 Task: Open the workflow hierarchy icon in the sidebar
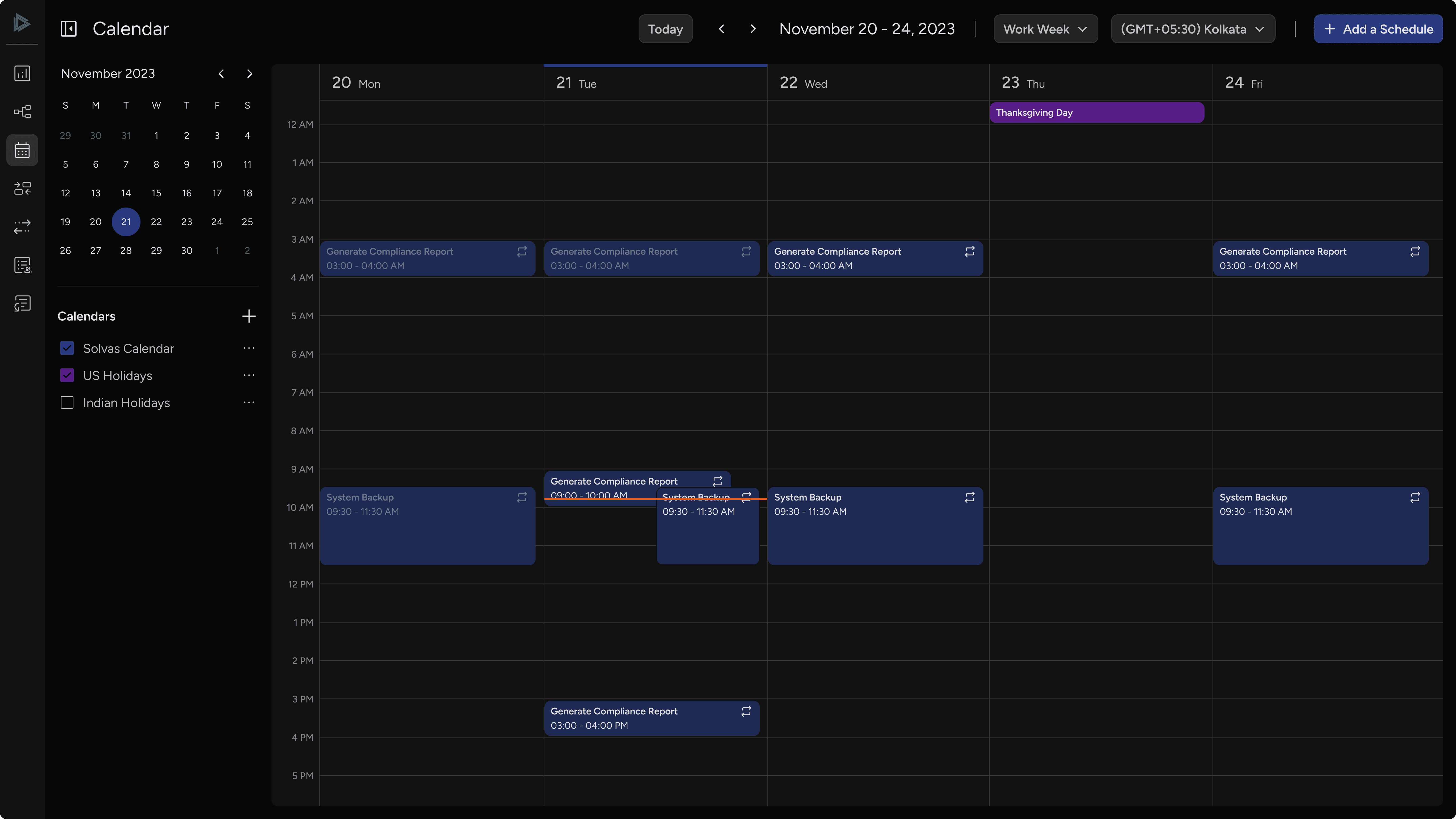pyautogui.click(x=23, y=111)
